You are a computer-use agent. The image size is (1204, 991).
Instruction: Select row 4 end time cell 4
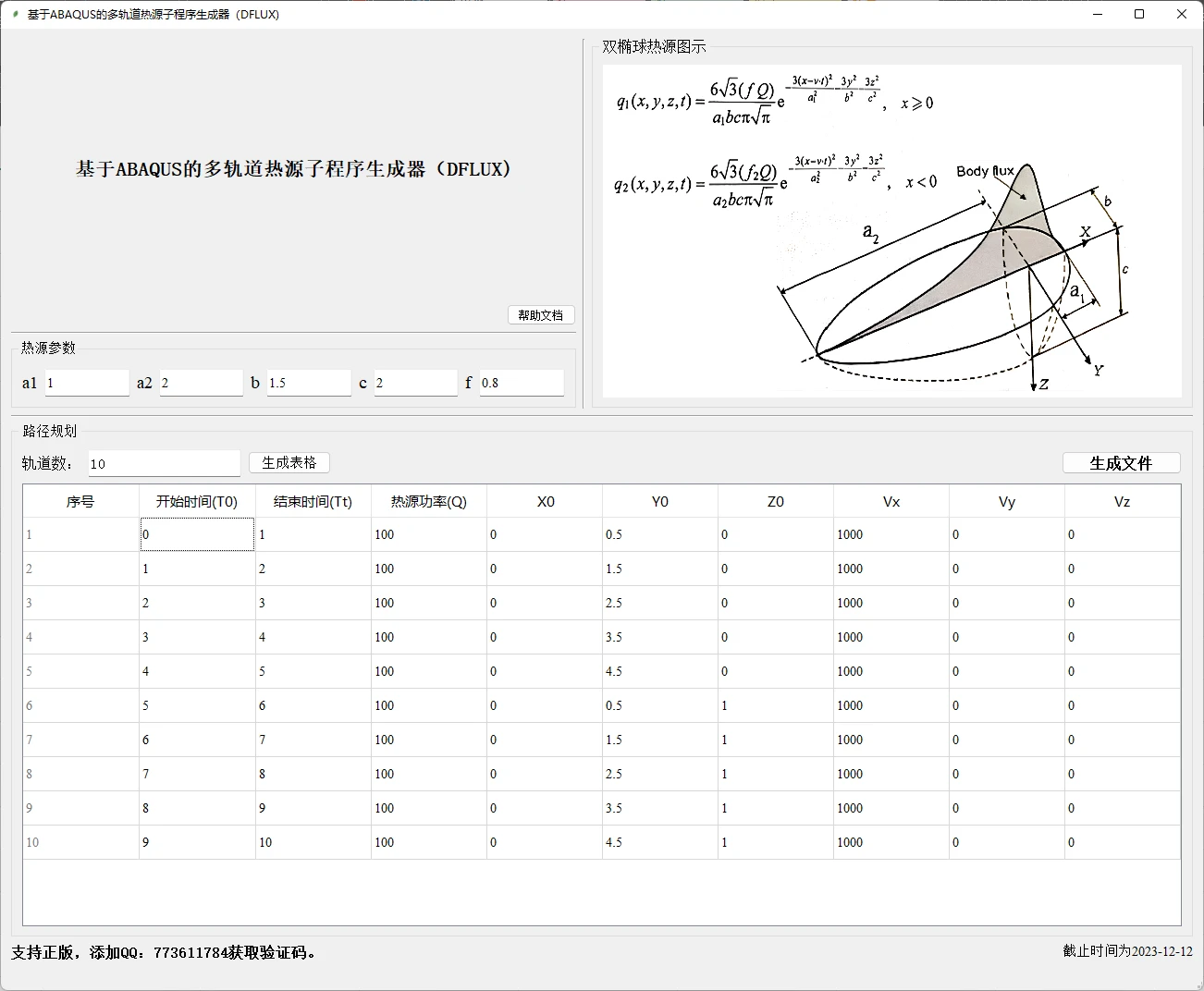click(313, 637)
